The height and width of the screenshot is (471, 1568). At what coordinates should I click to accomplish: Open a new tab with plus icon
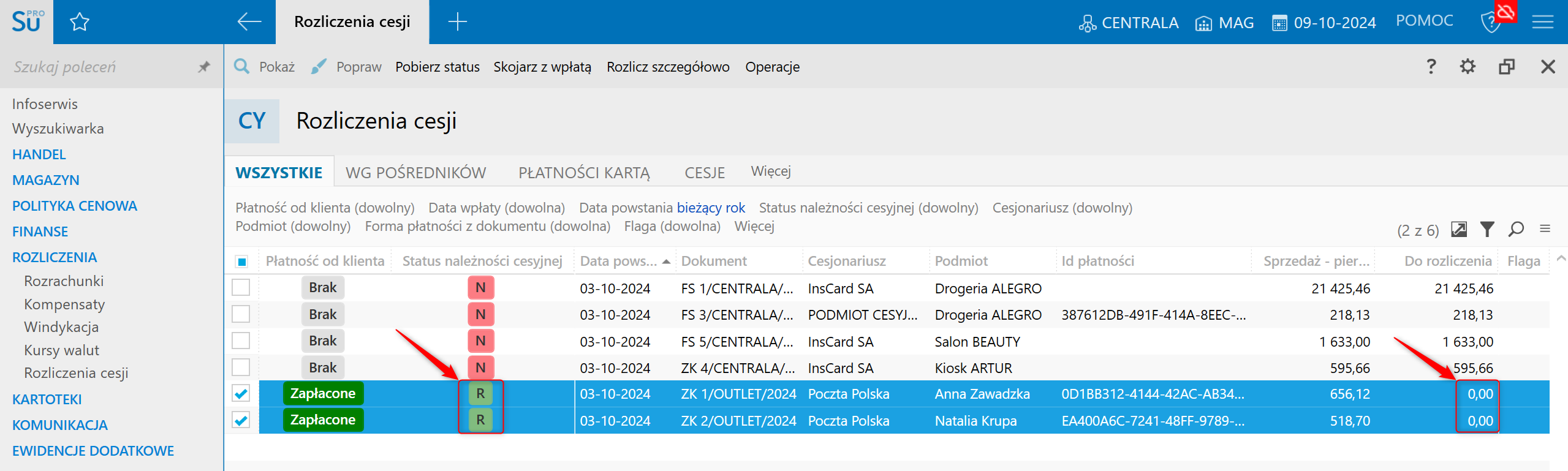click(457, 22)
